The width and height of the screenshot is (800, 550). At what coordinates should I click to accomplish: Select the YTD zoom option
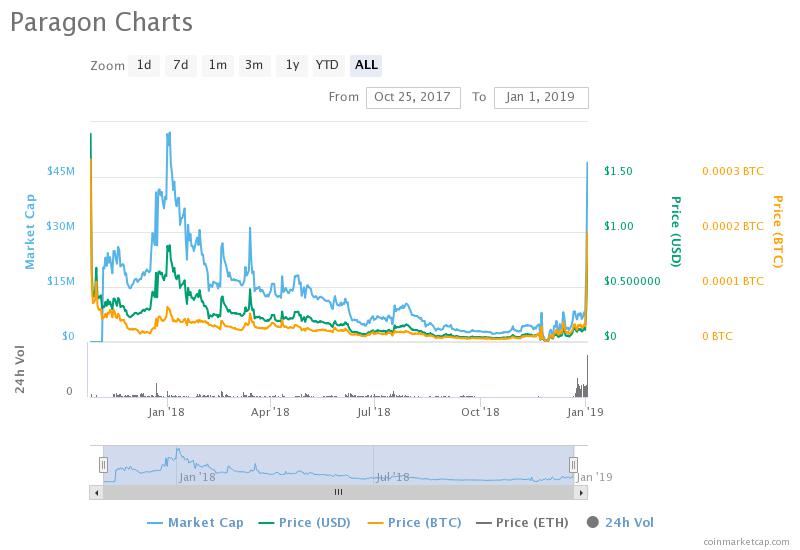pos(327,65)
